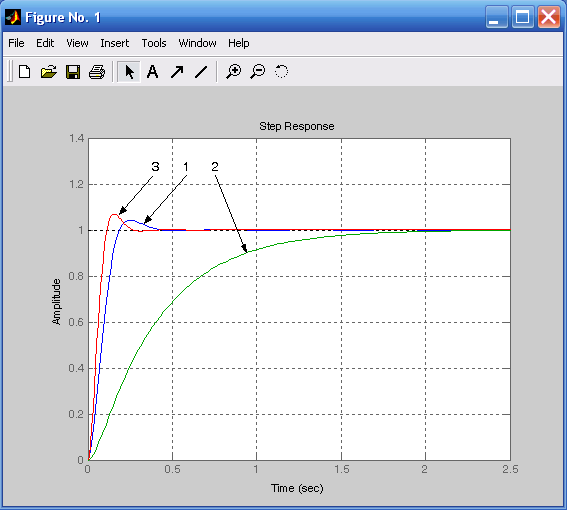The width and height of the screenshot is (567, 510).
Task: Select the Insert Arrow tool
Action: 177,72
